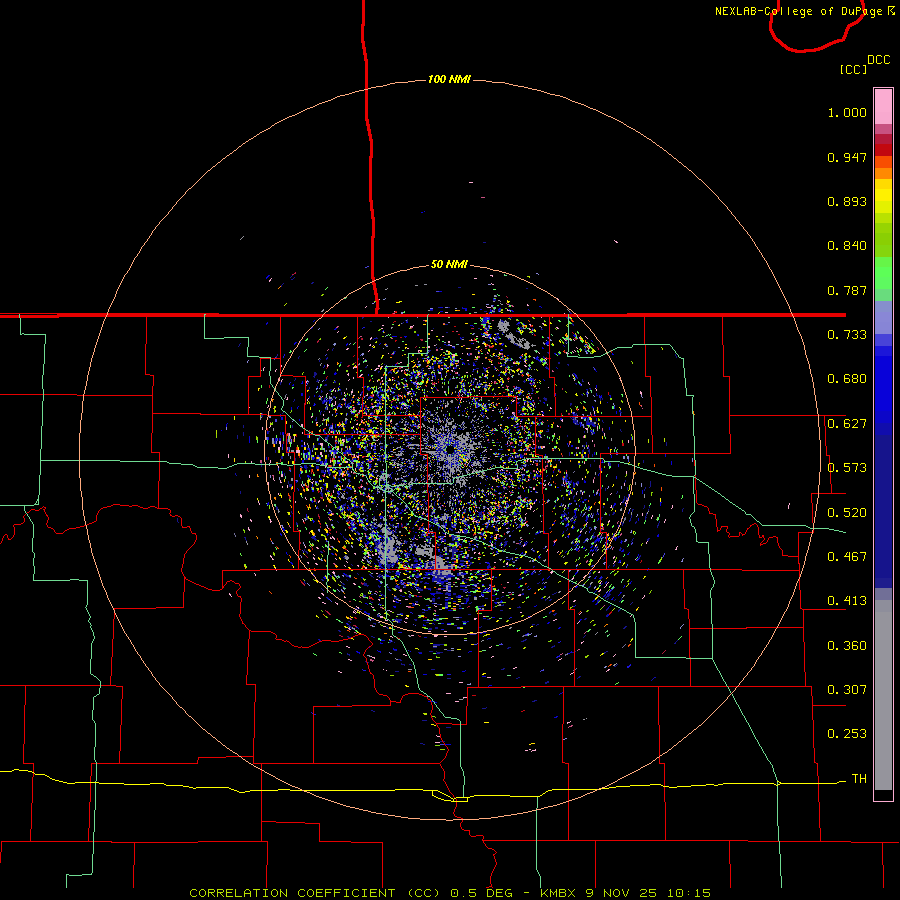This screenshot has width=900, height=900.
Task: Click the 0.413 scale value
Action: click(x=847, y=601)
